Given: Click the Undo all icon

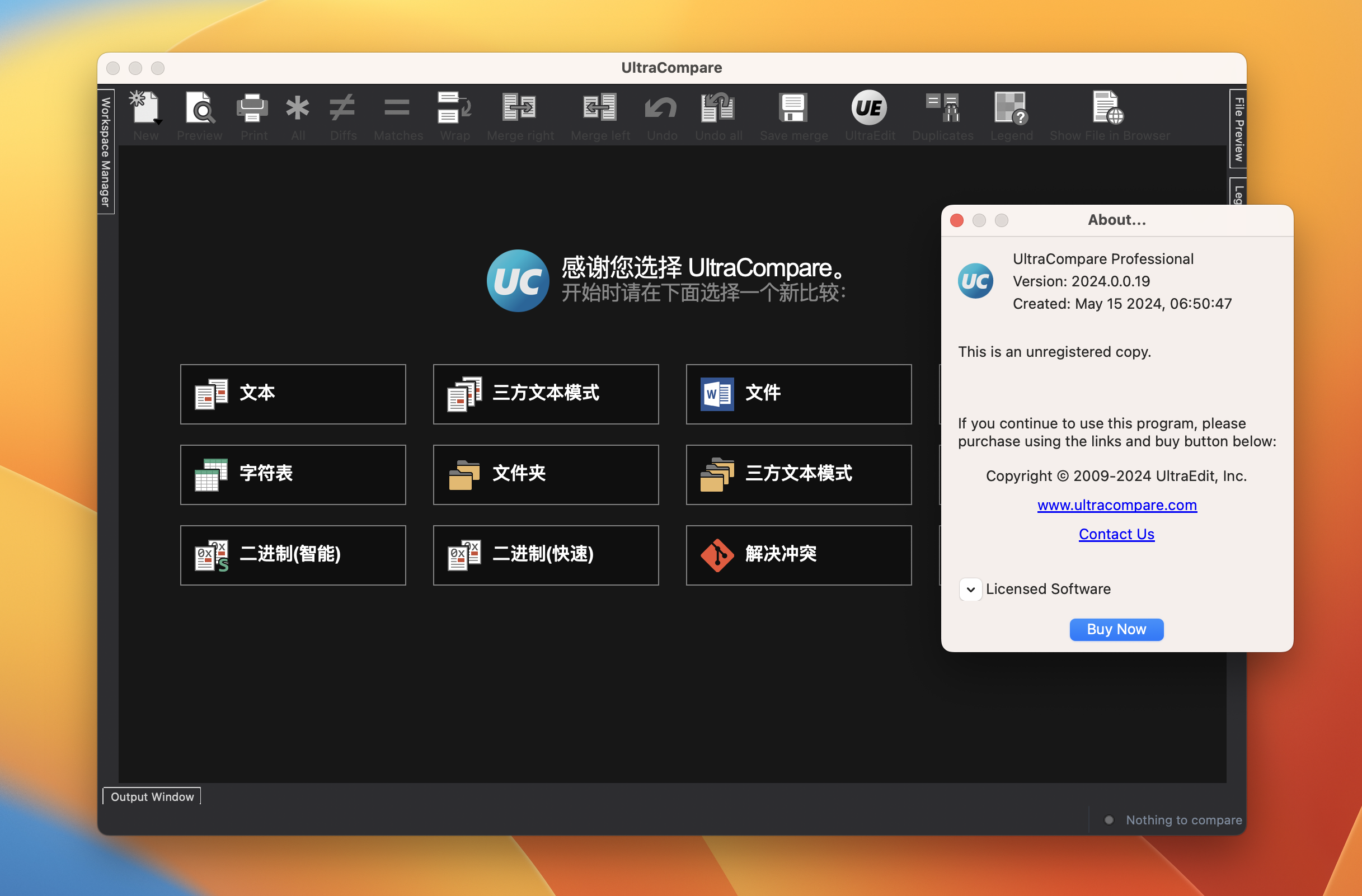Looking at the screenshot, I should point(717,107).
